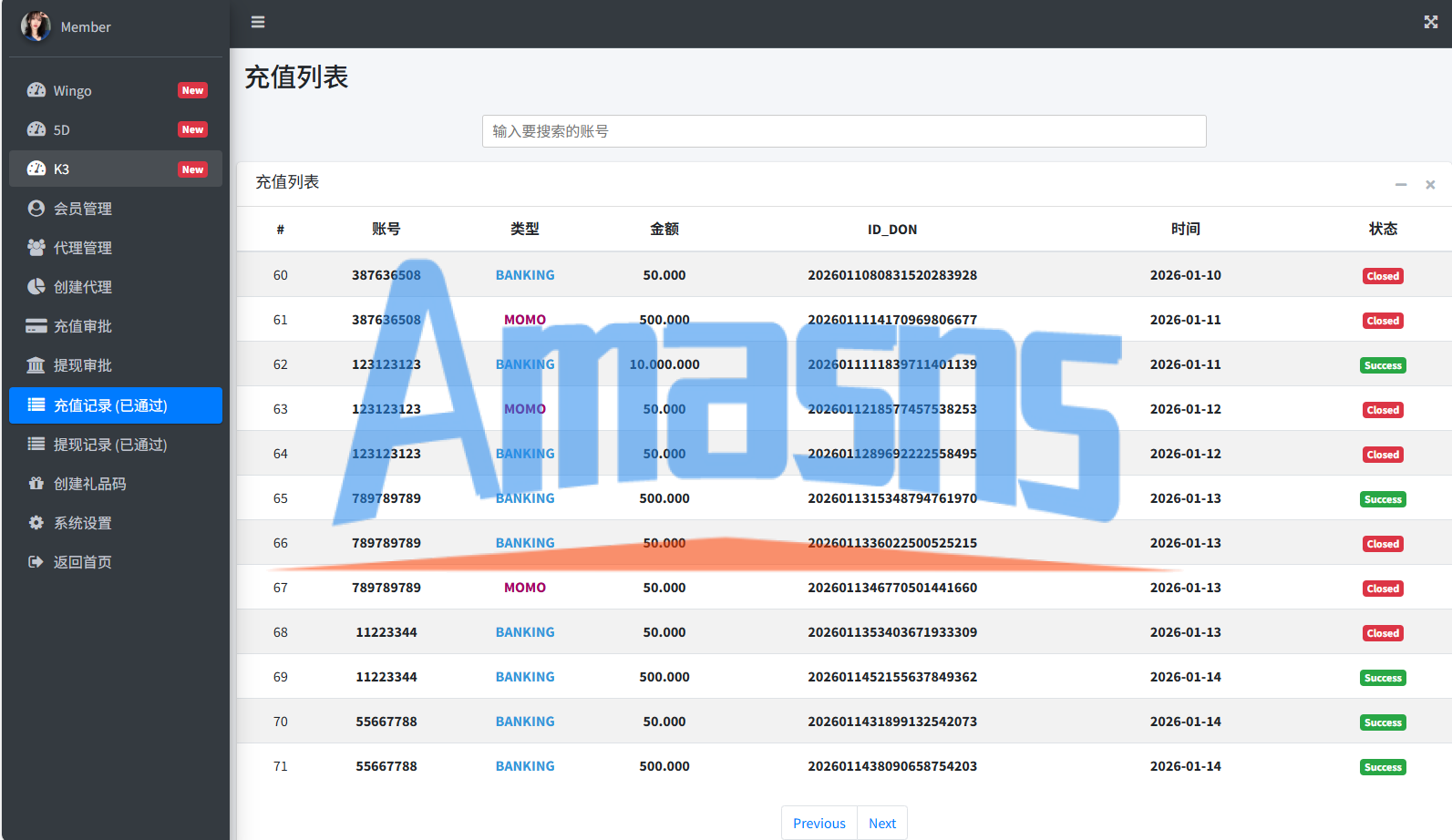Collapse the 充值列表 card with minus icon
The width and height of the screenshot is (1452, 840).
click(1401, 185)
